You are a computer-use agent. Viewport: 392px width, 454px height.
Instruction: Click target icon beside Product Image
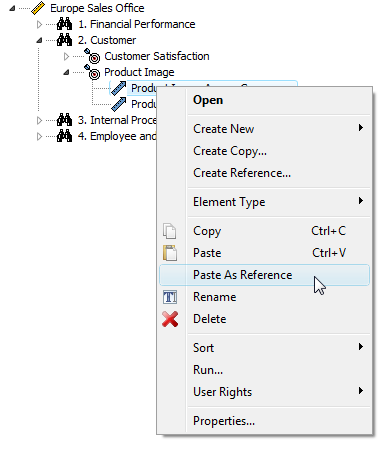coord(92,72)
